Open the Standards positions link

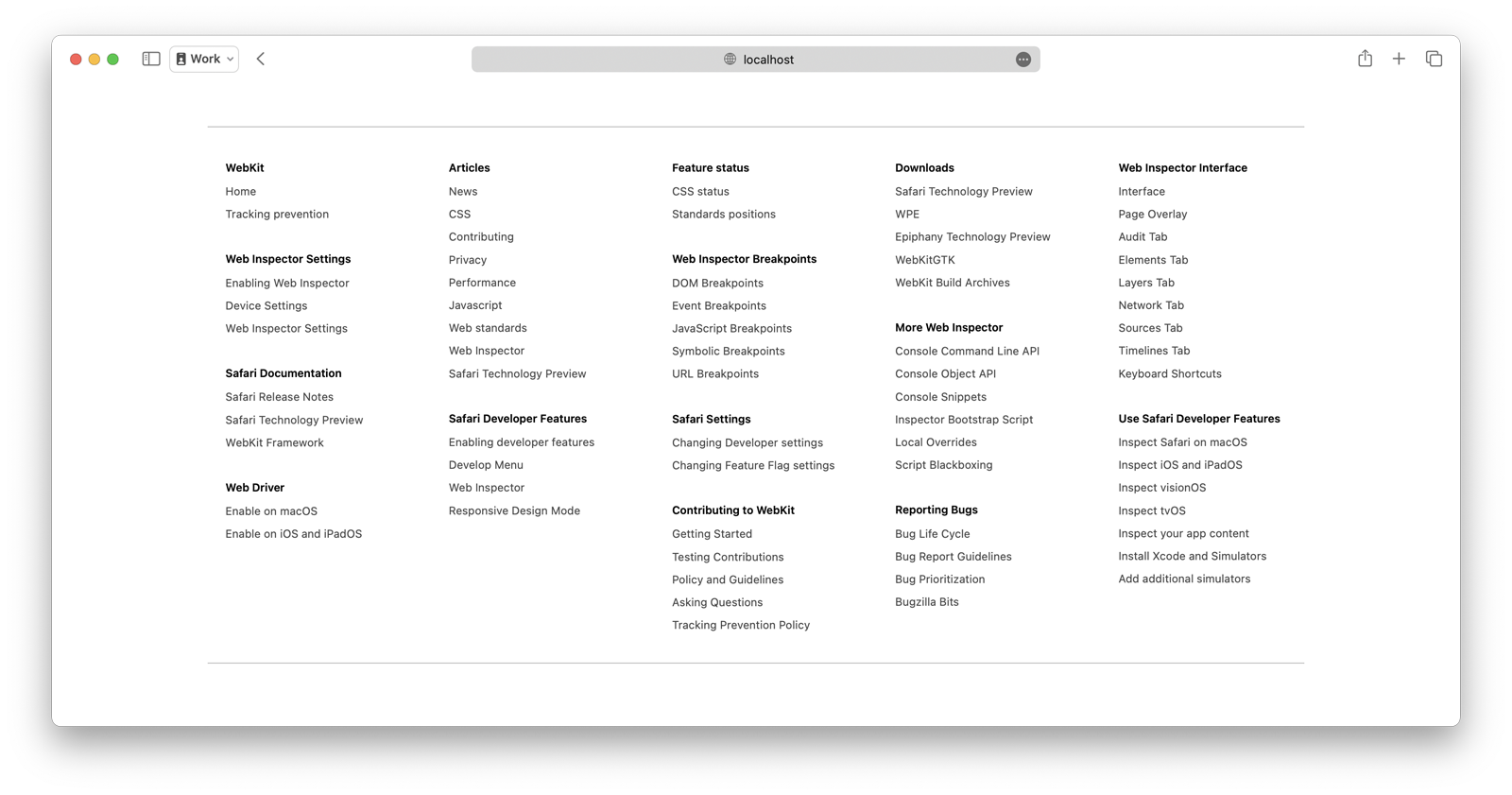click(x=724, y=215)
